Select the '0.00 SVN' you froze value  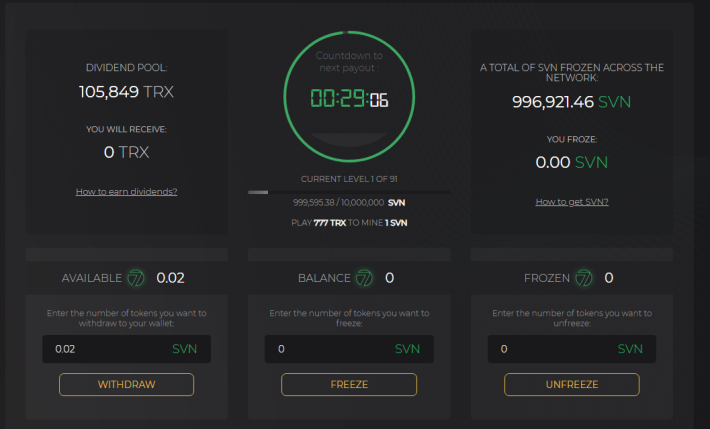(572, 162)
